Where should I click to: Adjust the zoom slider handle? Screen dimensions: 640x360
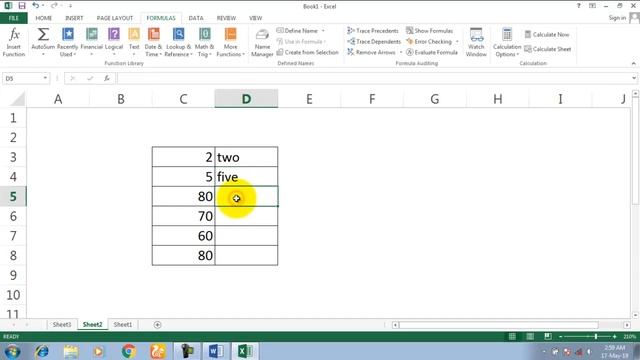pyautogui.click(x=596, y=336)
